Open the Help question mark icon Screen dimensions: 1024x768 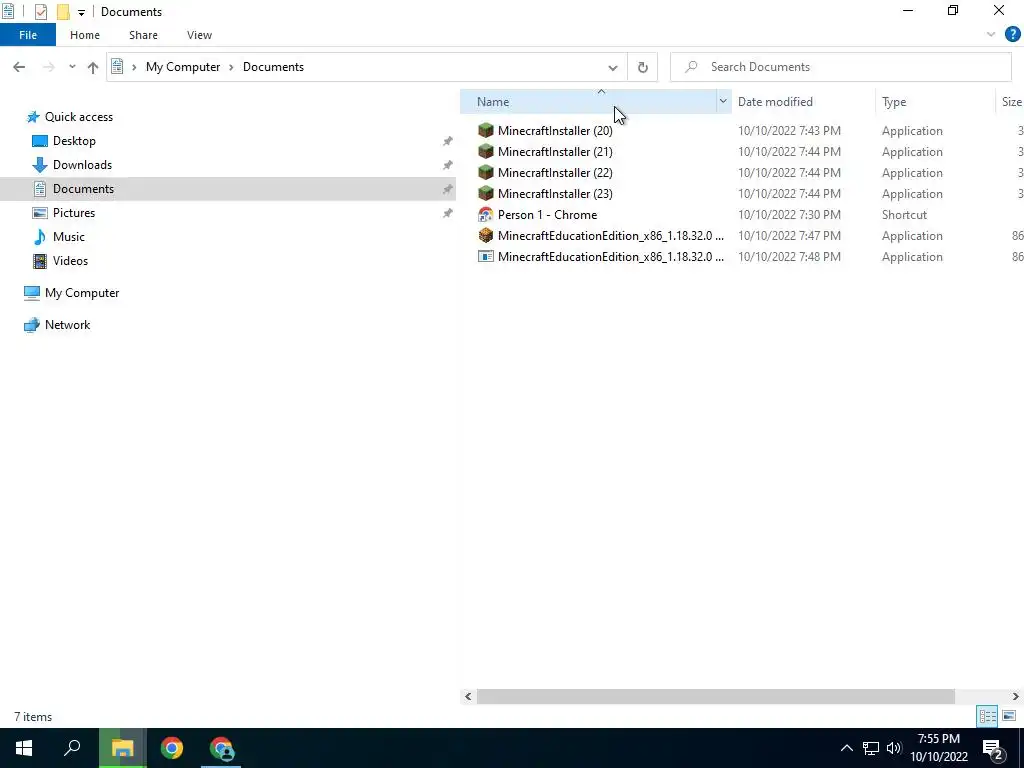(x=1012, y=35)
